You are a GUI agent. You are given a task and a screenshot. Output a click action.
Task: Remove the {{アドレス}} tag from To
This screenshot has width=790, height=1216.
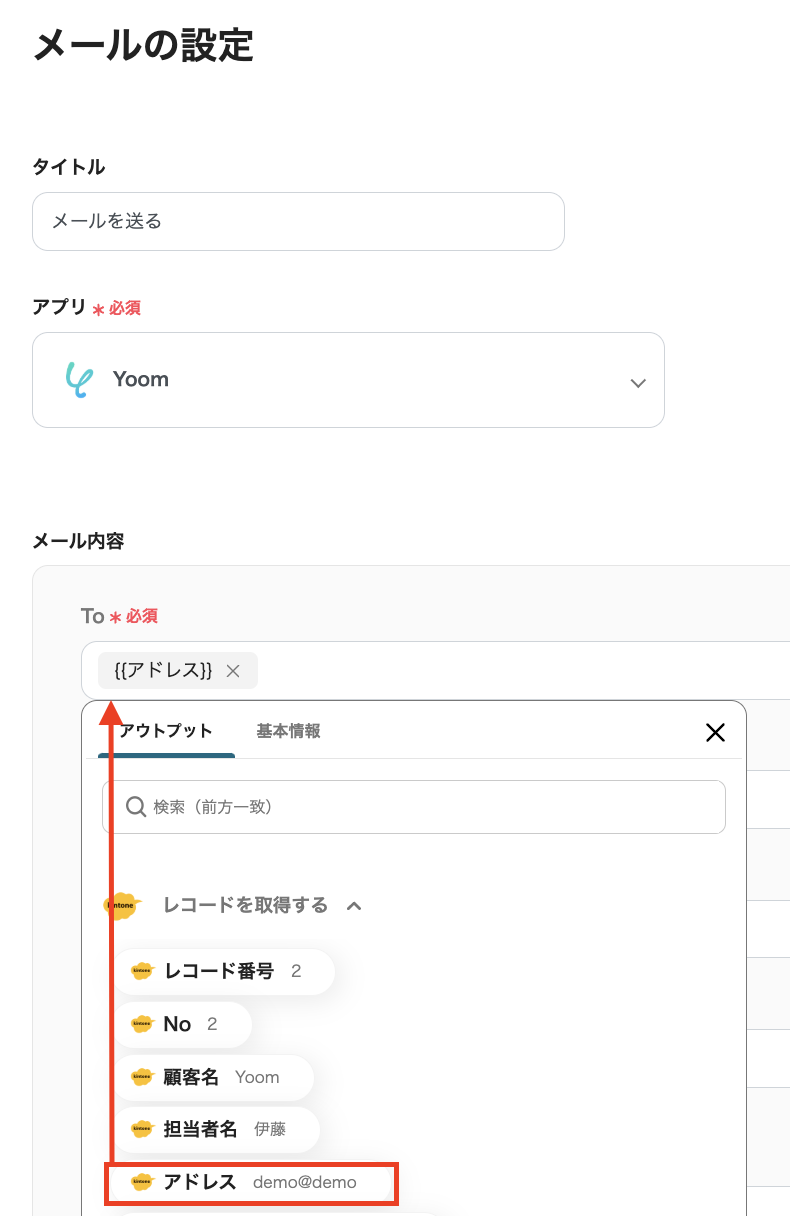click(233, 671)
